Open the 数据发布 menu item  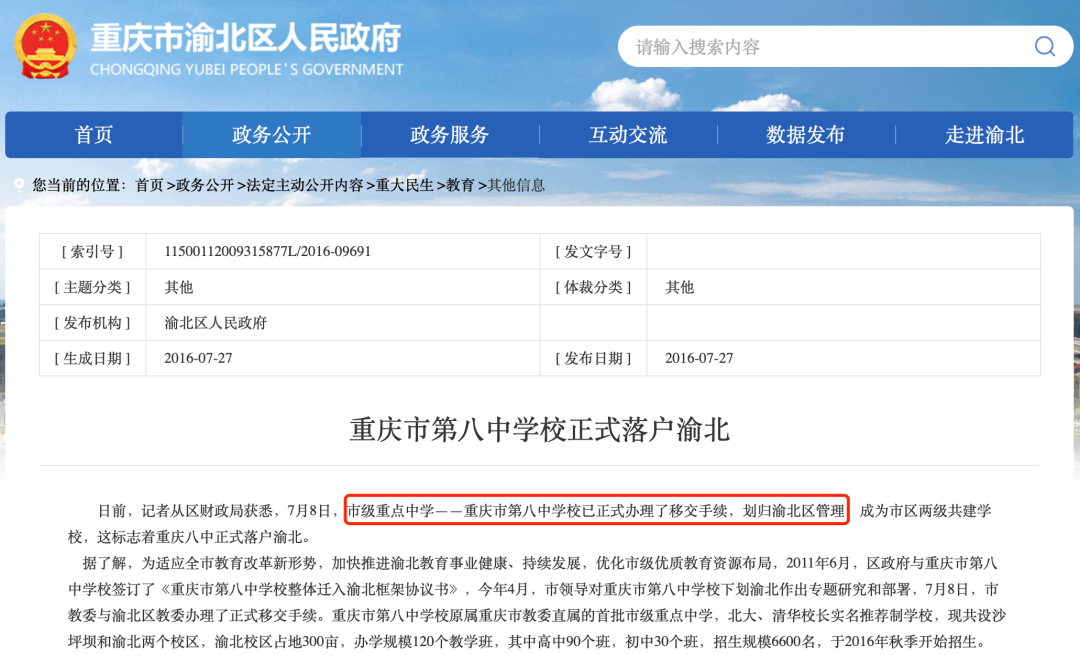pyautogui.click(x=806, y=135)
